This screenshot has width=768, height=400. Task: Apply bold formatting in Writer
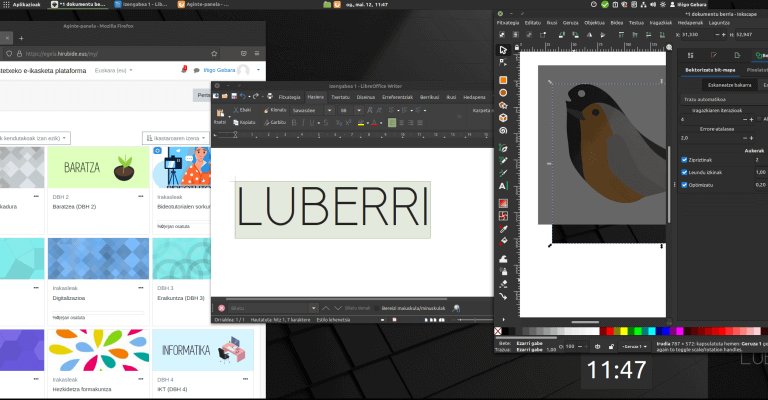(x=296, y=122)
